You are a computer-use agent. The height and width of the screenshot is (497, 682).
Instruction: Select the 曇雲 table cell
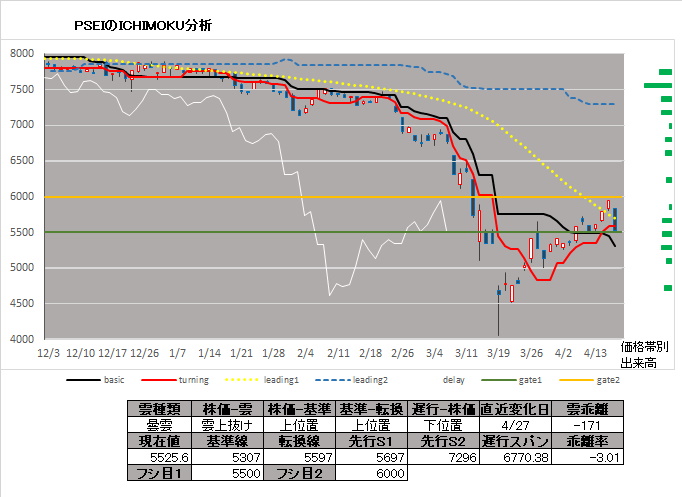[159, 425]
